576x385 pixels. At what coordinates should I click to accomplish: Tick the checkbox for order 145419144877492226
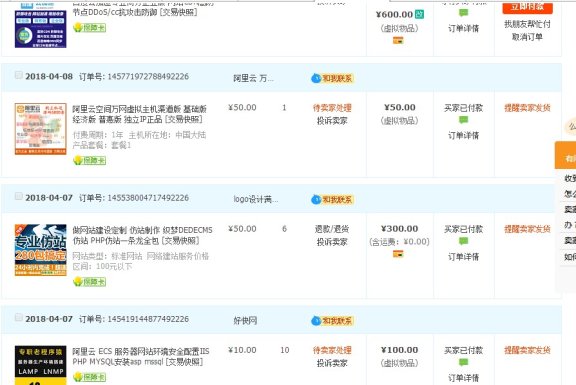pyautogui.click(x=18, y=317)
